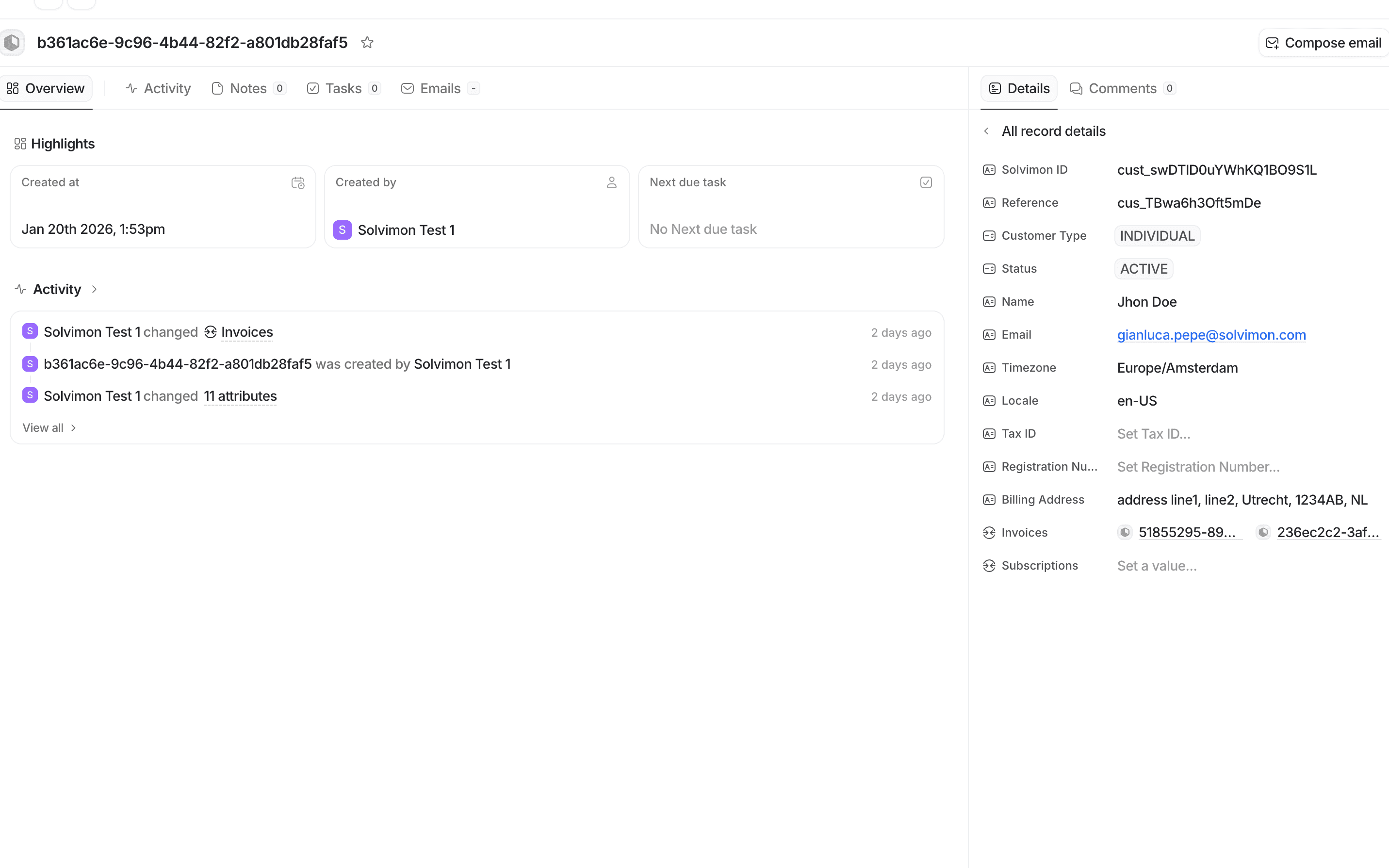This screenshot has width=1389, height=868.
Task: Go back using All record details chevron
Action: [x=986, y=131]
